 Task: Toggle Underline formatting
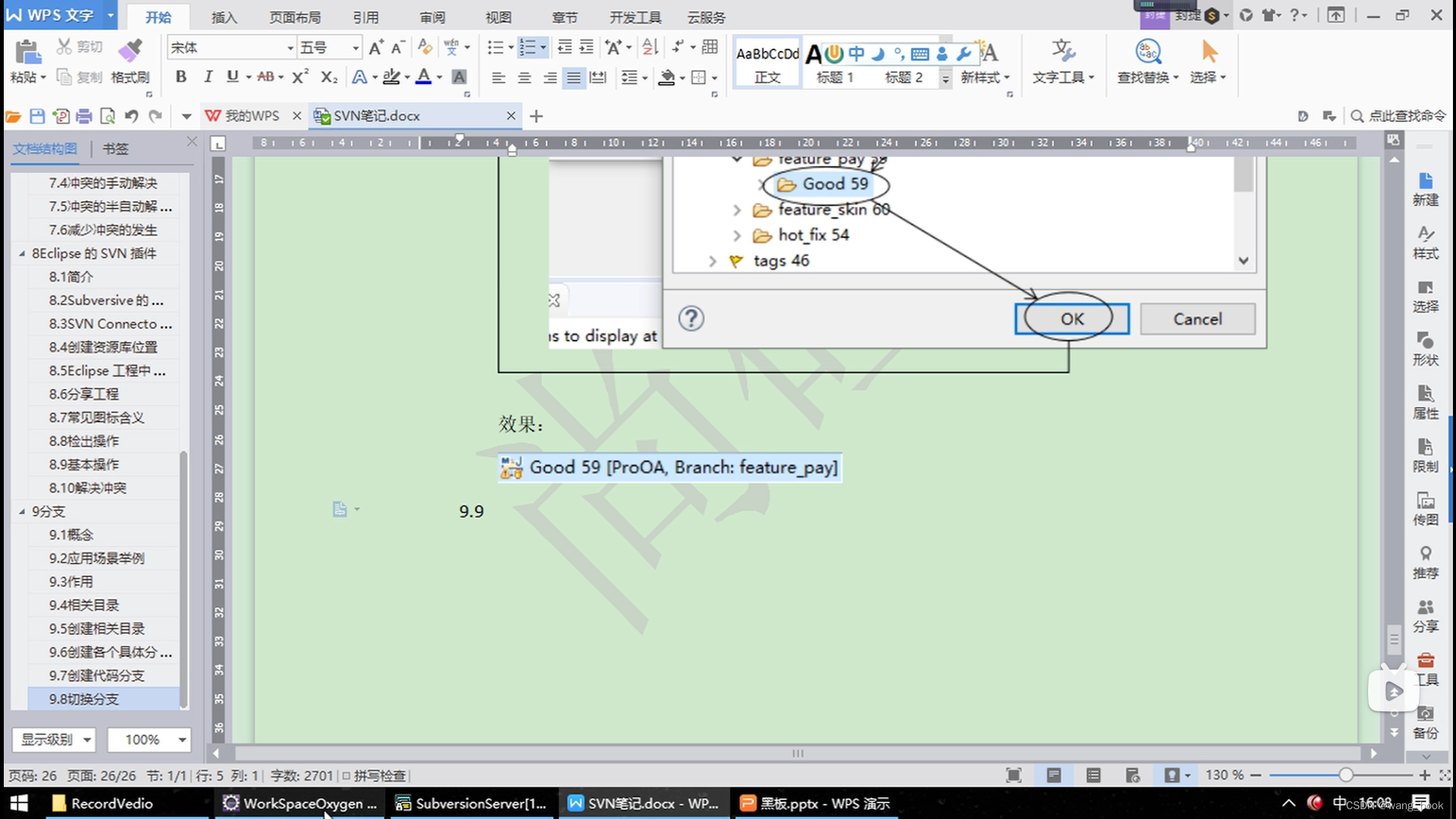(x=232, y=77)
